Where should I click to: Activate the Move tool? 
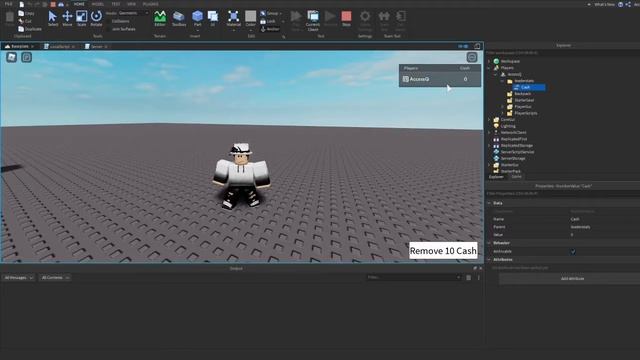[x=67, y=19]
